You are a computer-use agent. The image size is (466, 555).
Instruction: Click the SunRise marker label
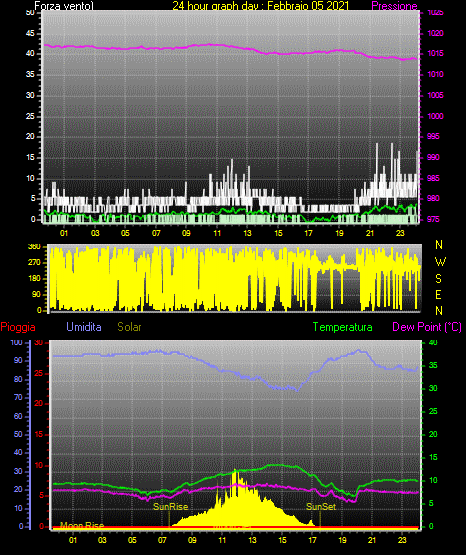tap(170, 507)
